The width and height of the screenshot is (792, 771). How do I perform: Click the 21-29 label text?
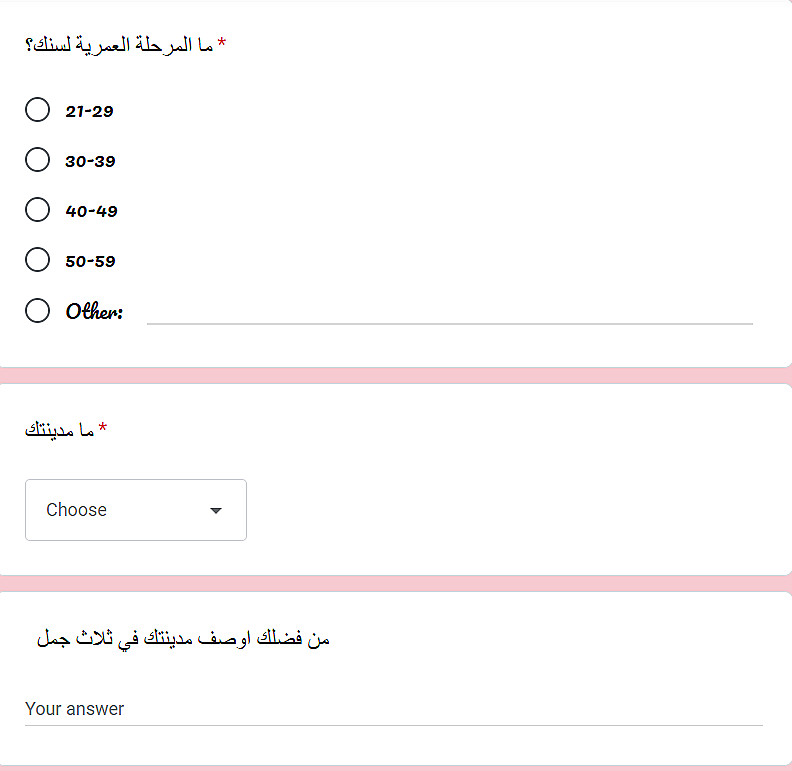(89, 111)
